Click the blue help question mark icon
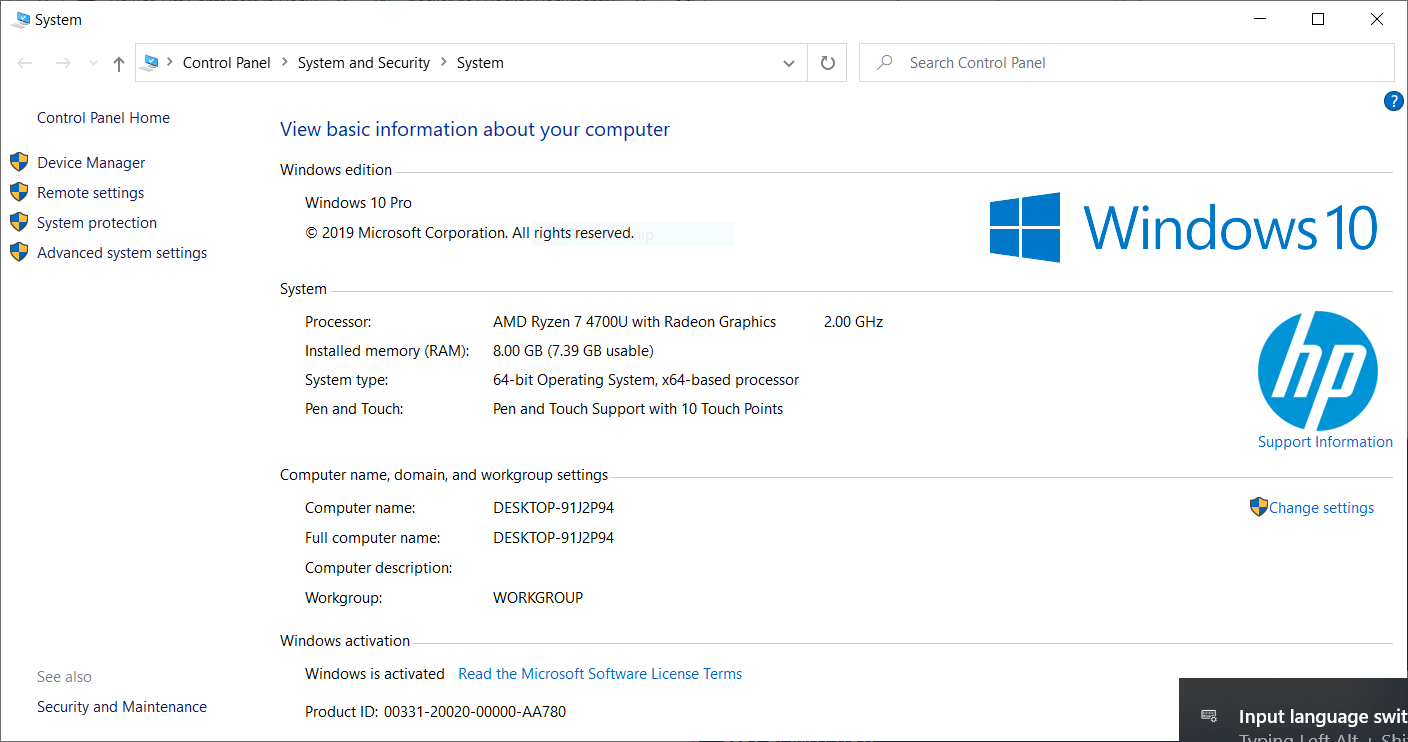 click(1393, 100)
